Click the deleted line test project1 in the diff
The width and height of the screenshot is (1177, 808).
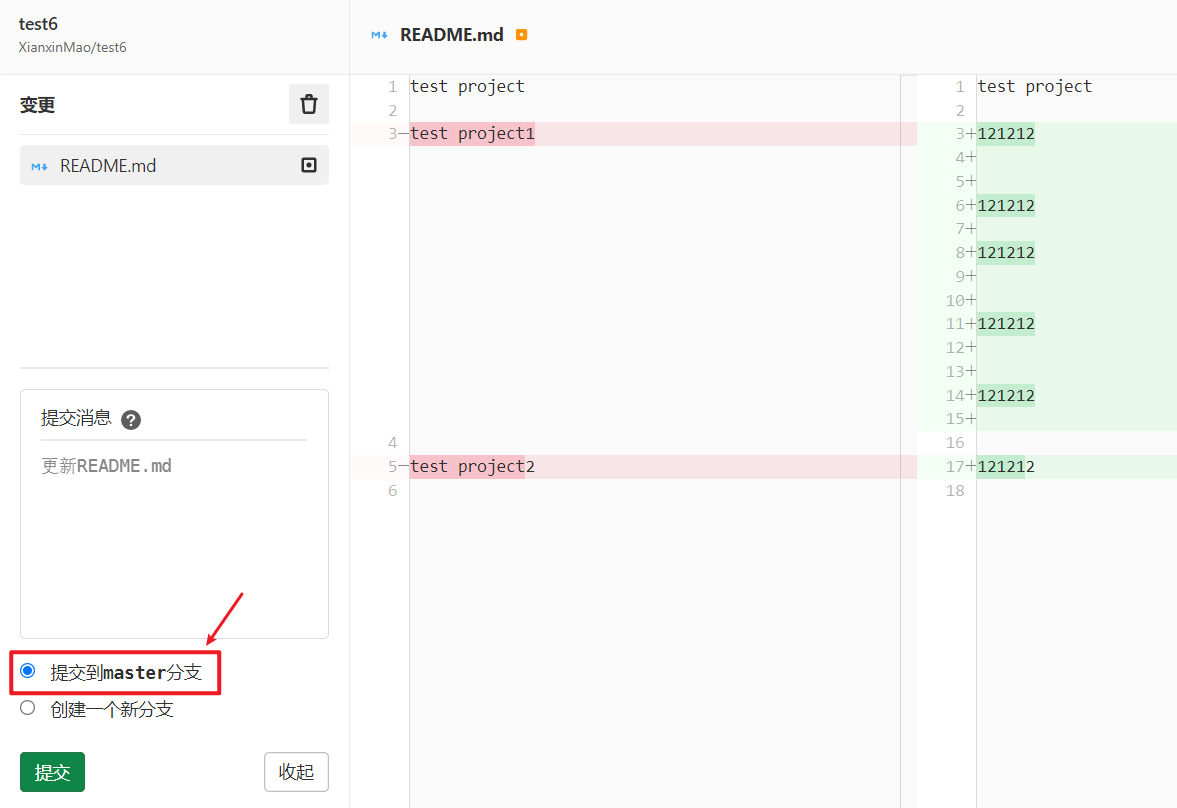(470, 132)
